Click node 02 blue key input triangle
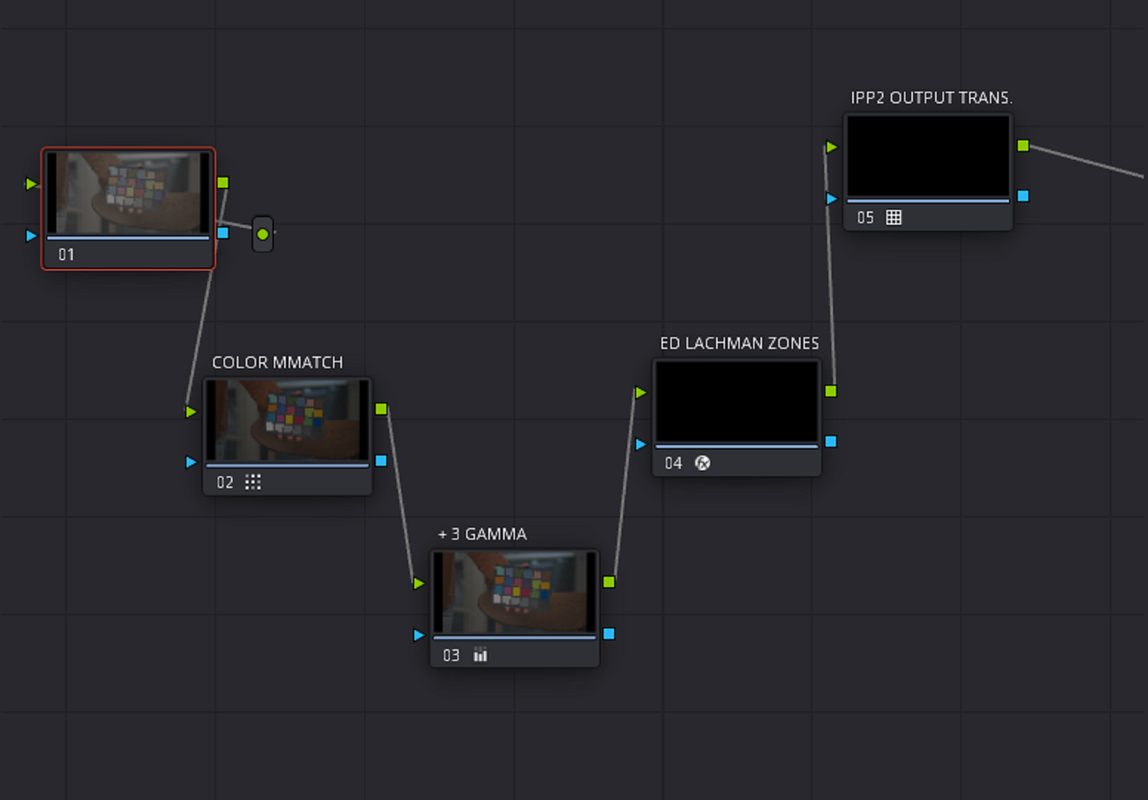 point(191,462)
